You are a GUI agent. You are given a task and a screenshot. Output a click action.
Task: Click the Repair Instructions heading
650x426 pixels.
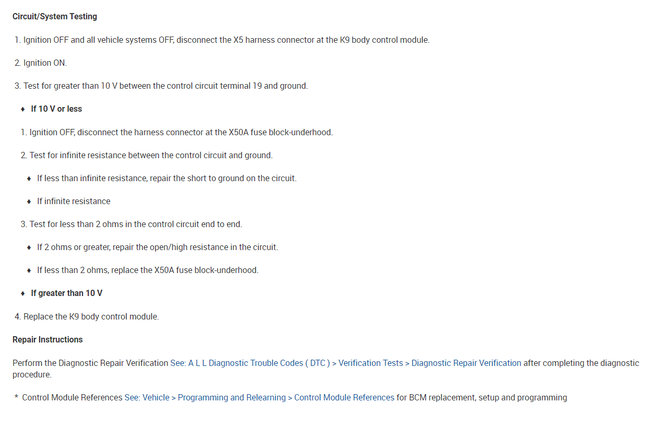pyautogui.click(x=47, y=340)
